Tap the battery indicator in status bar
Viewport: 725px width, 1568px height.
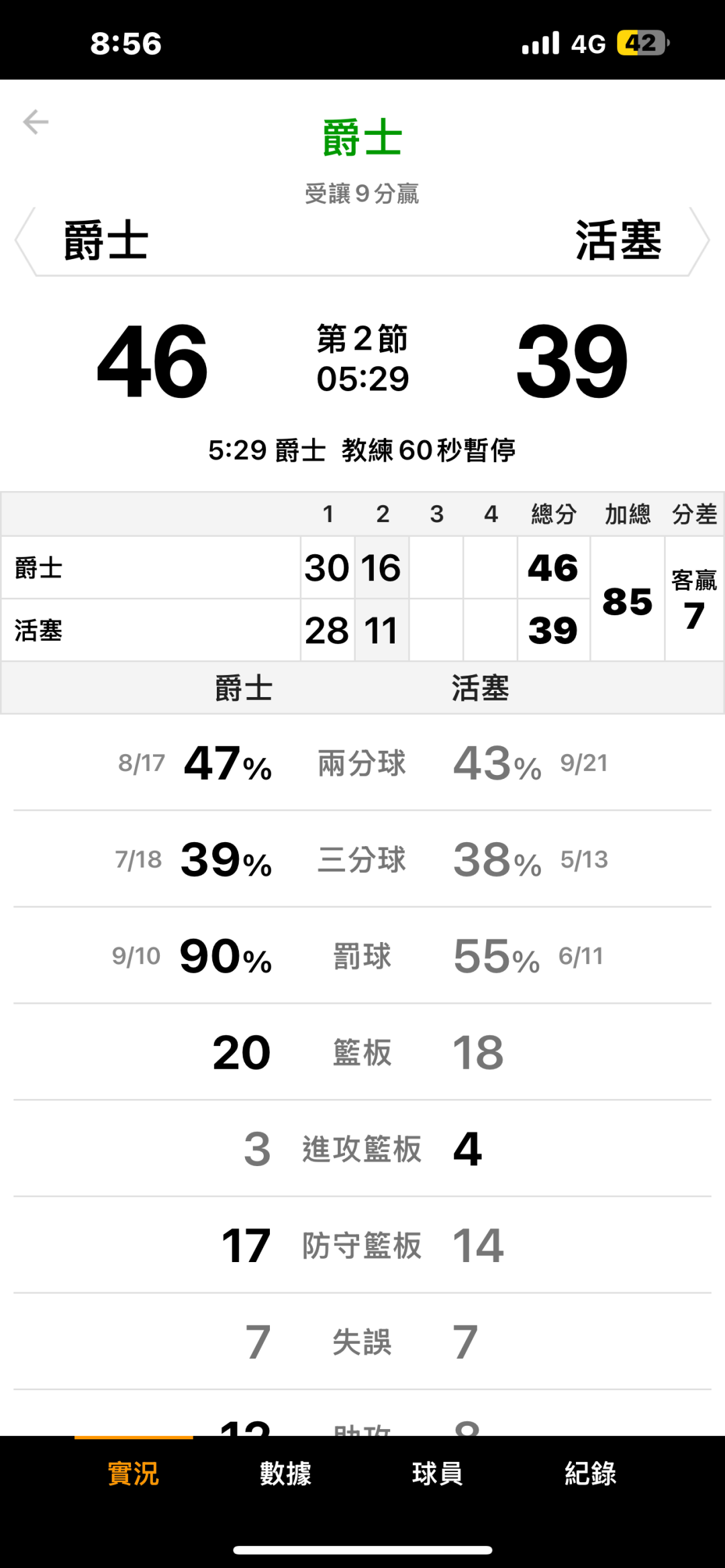(642, 44)
